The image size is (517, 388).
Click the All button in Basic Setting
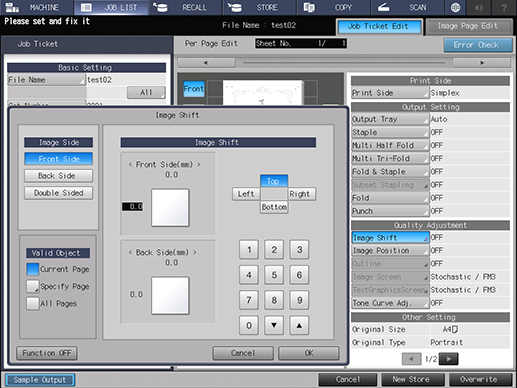click(146, 92)
